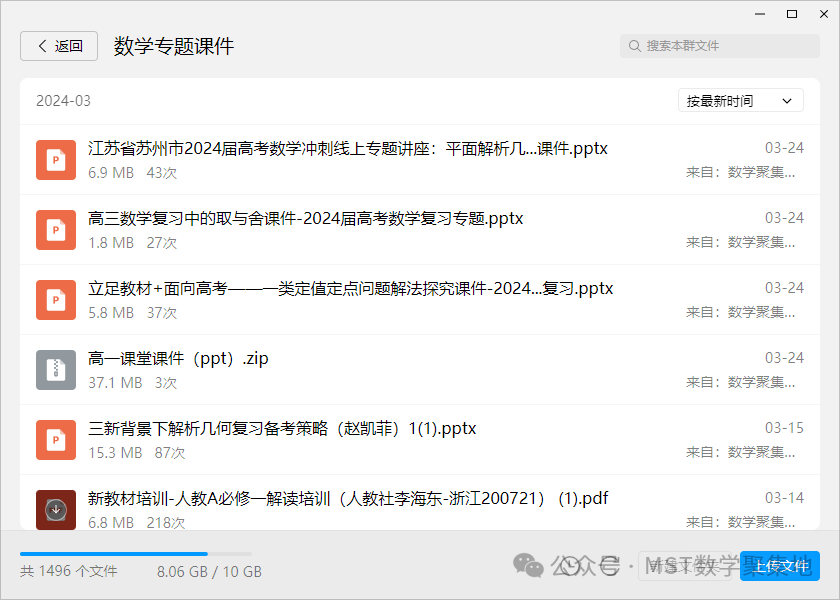Click the 数学专题课件 folder title
Viewport: 840px width, 600px height.
[174, 46]
